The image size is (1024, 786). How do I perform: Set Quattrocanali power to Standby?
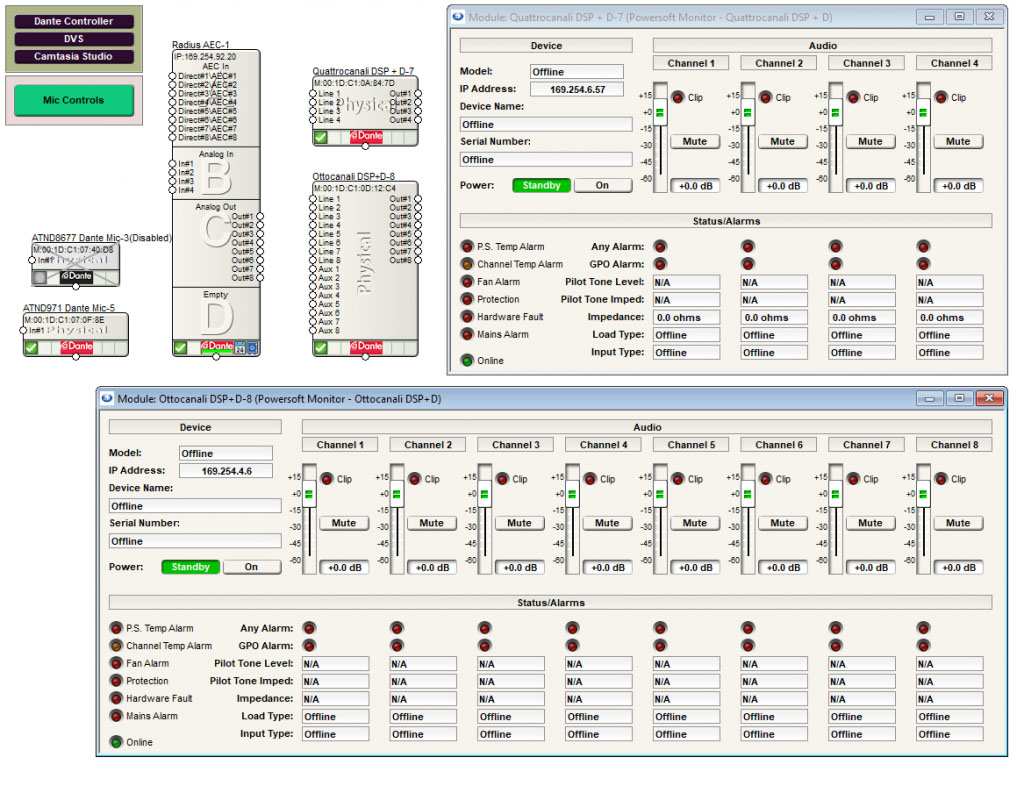541,185
